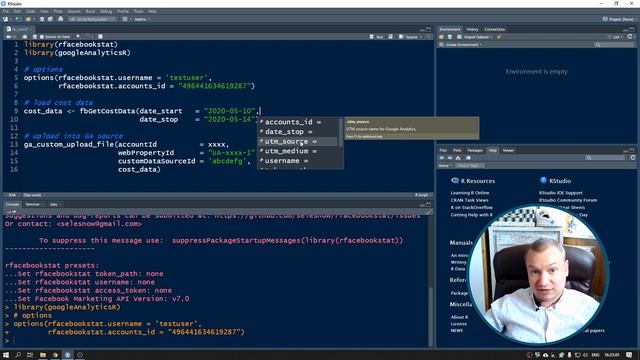Open the Learning R Online link
This screenshot has width=640, height=360.
(470, 193)
